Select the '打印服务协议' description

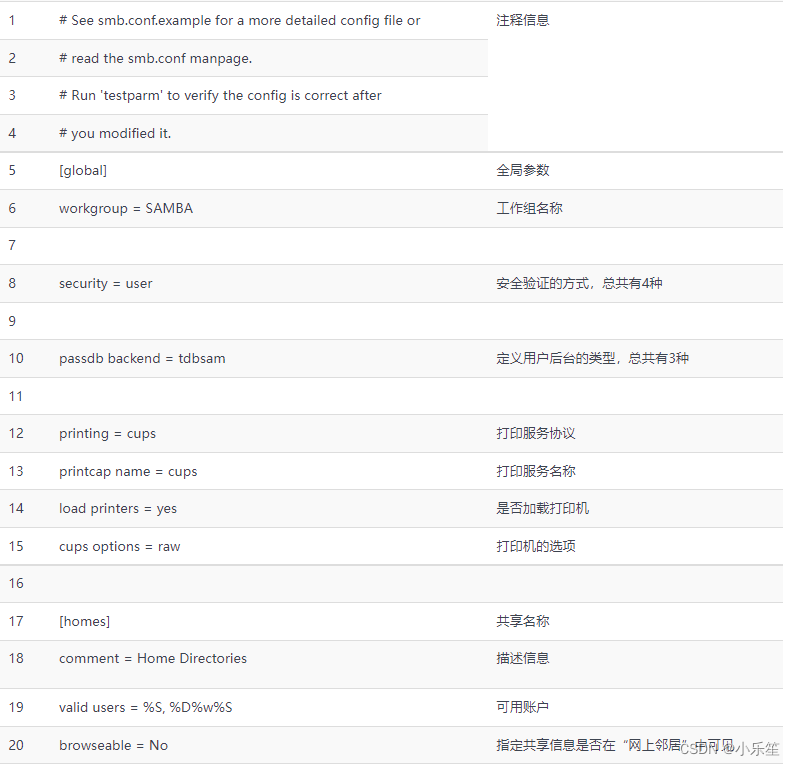pyautogui.click(x=535, y=433)
